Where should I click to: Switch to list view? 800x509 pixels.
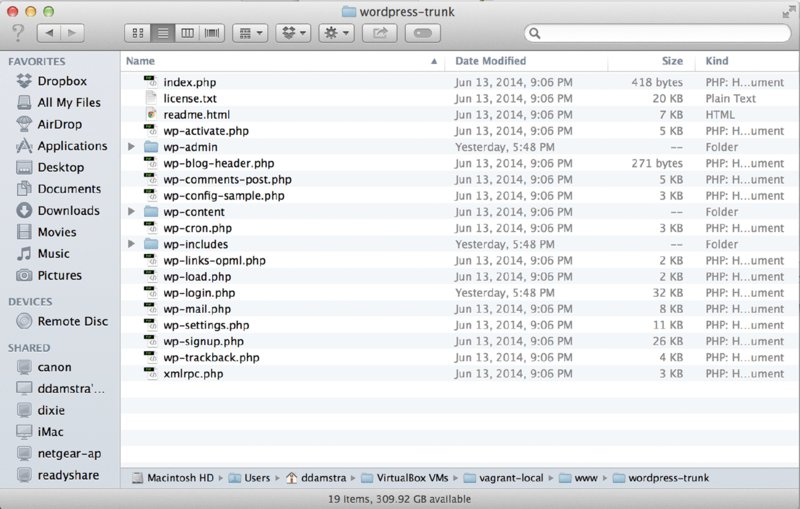pos(162,33)
